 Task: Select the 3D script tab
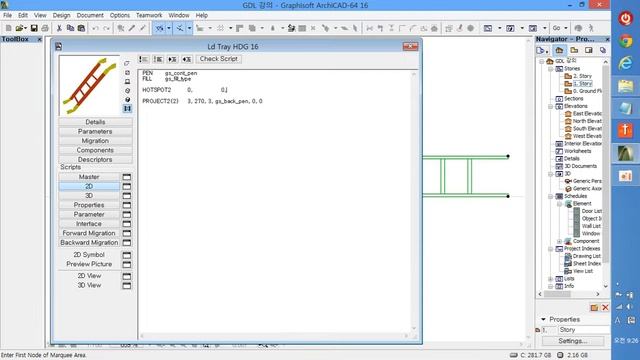pos(89,196)
